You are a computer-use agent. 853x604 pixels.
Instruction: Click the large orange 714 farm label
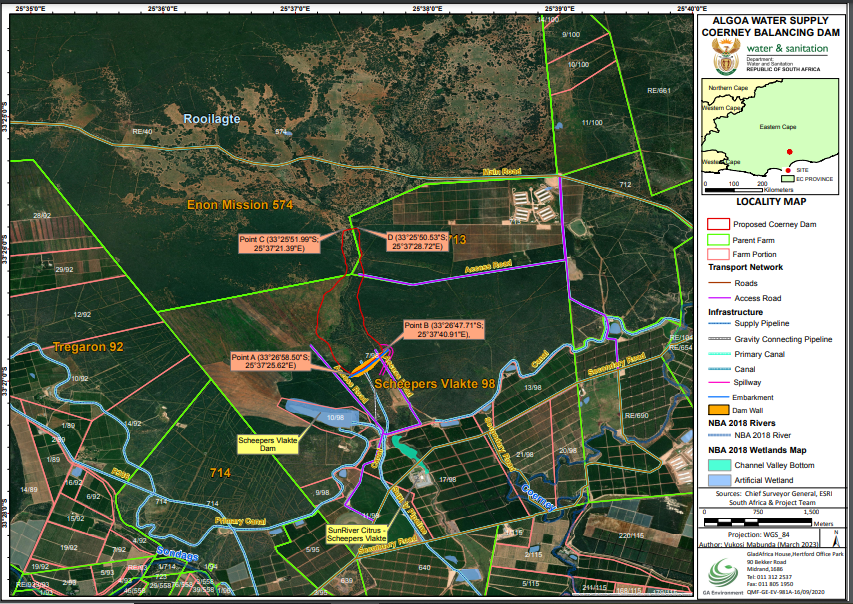[220, 473]
